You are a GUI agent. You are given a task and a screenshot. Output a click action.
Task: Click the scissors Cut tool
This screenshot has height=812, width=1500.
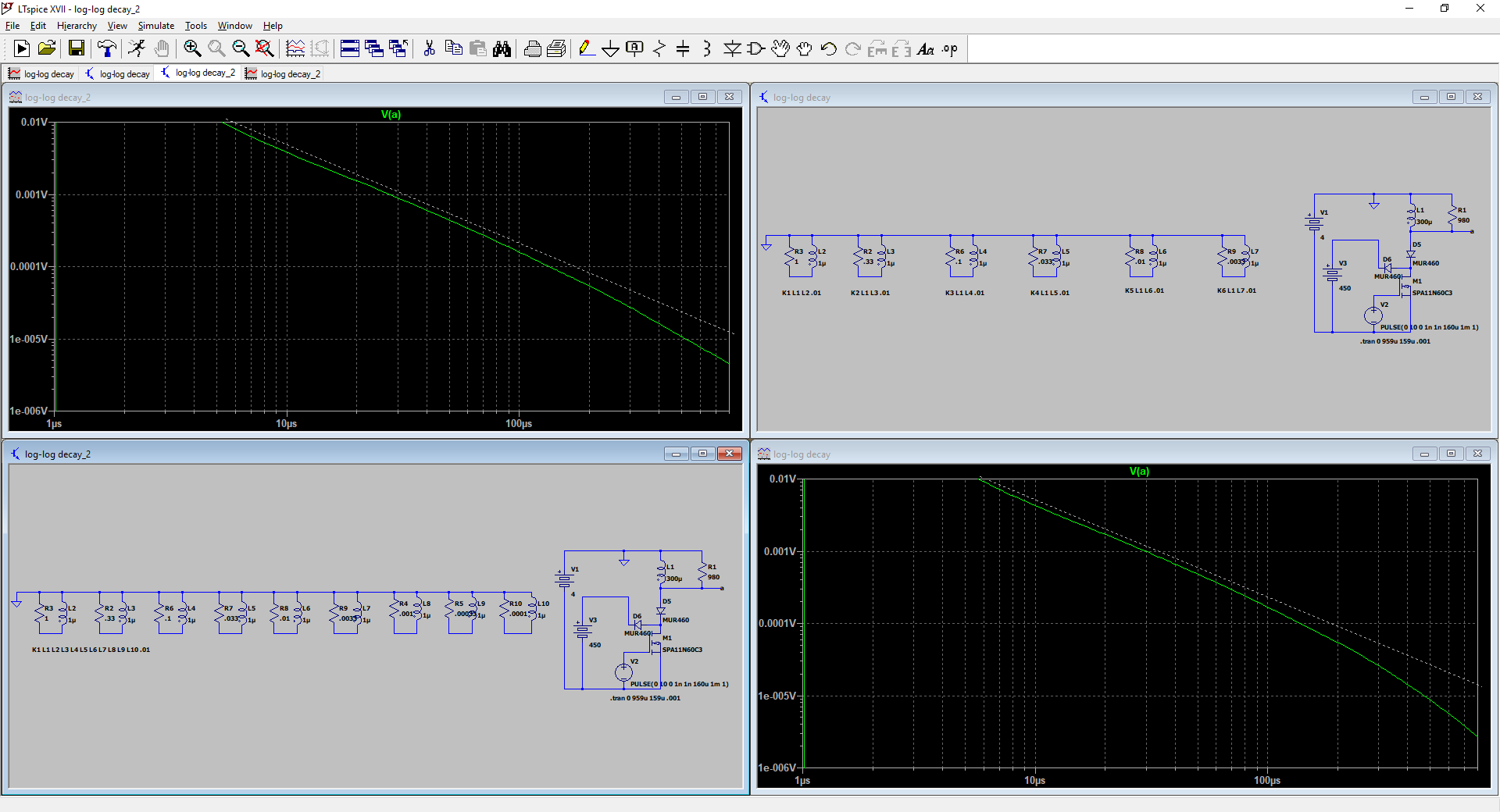429,49
